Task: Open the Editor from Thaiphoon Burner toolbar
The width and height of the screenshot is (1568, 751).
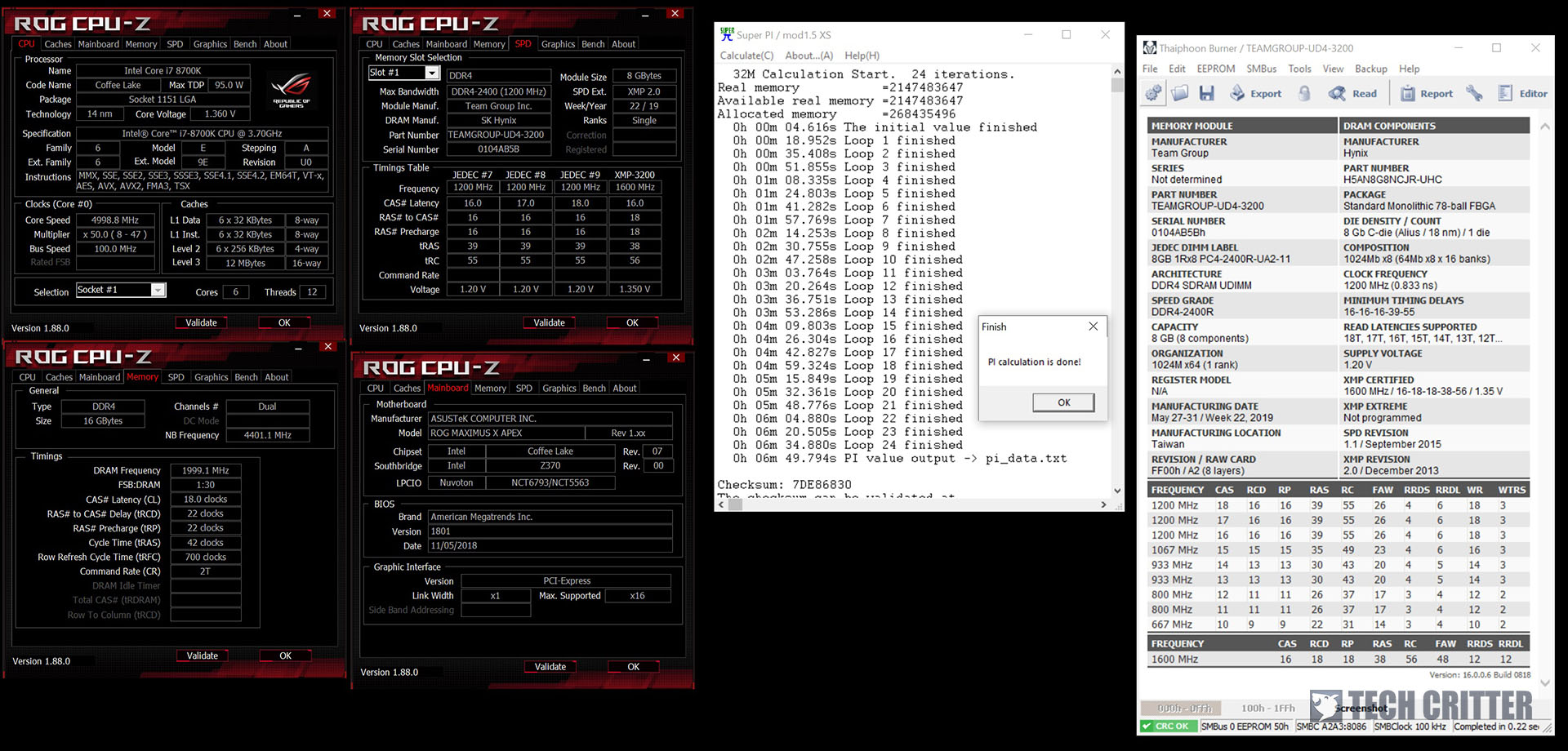Action: (1522, 93)
